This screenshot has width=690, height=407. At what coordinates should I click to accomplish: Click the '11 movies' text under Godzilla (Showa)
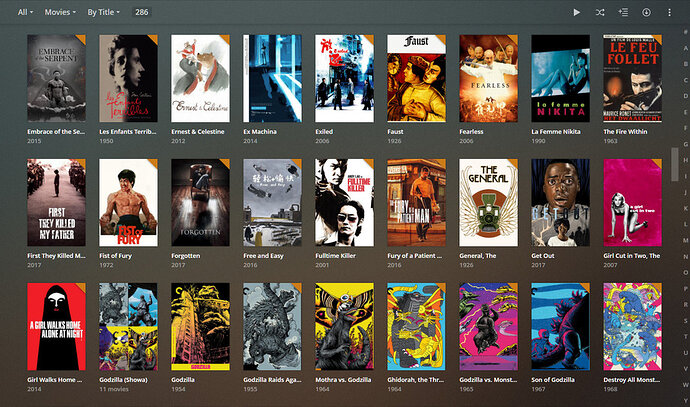[x=114, y=389]
